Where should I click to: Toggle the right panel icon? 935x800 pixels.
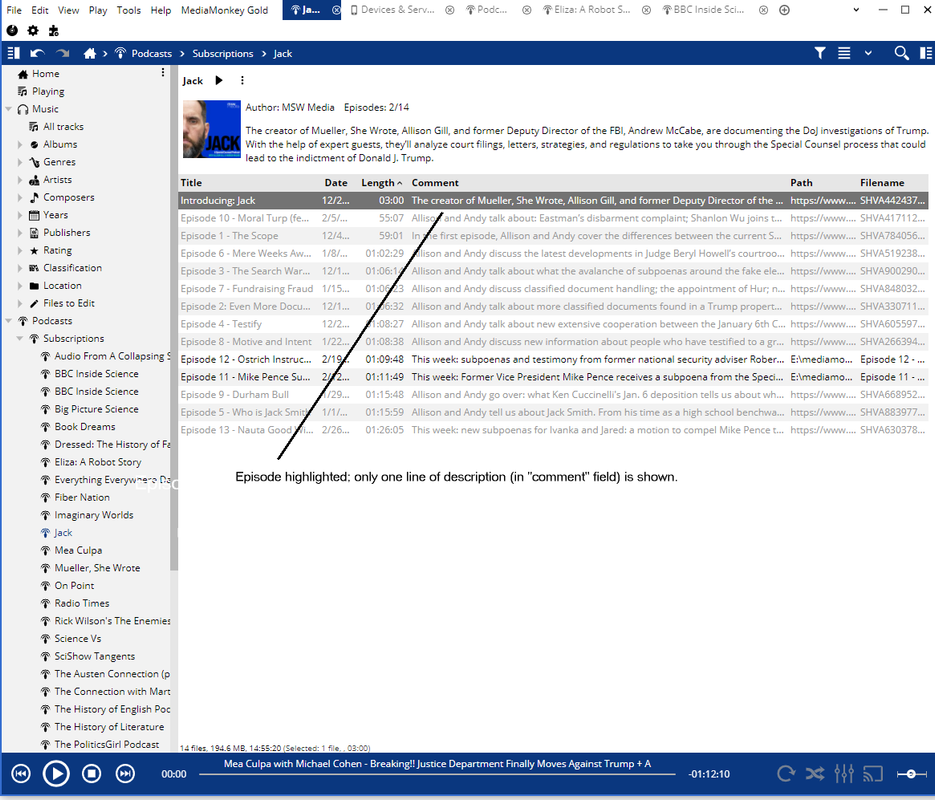[x=926, y=53]
